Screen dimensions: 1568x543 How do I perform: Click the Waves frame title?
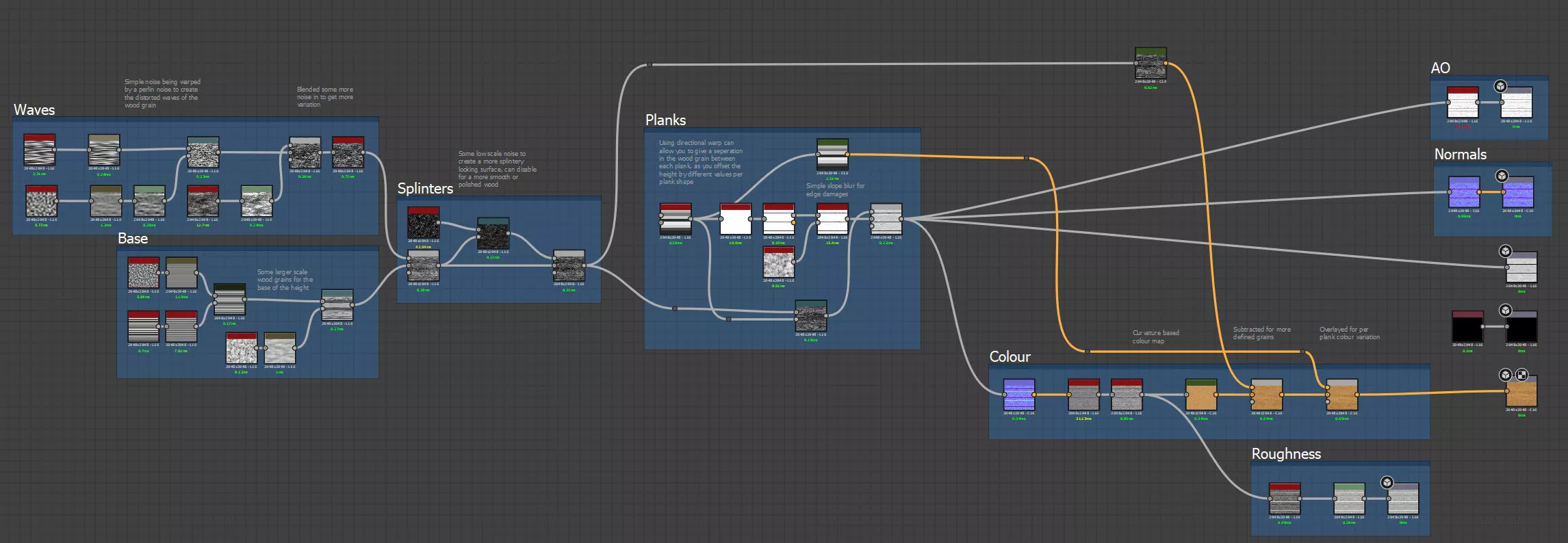click(34, 110)
